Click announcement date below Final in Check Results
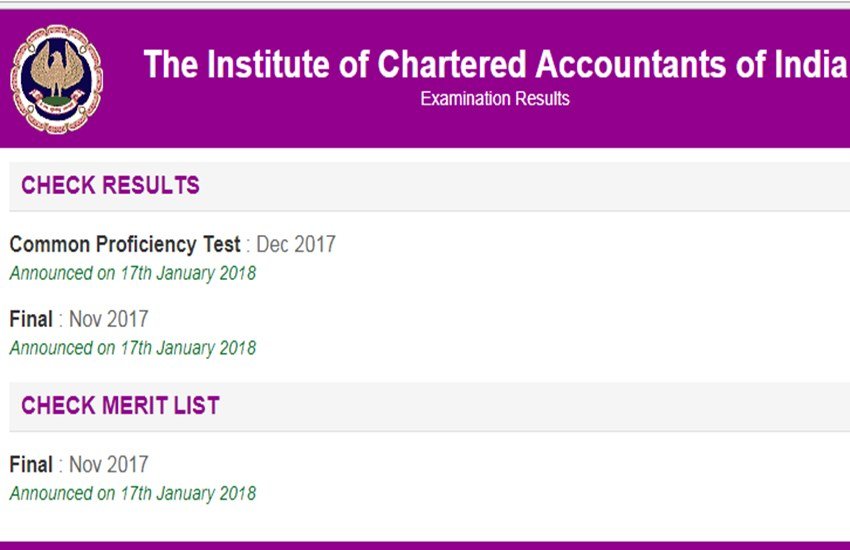850x550 pixels. coord(132,348)
